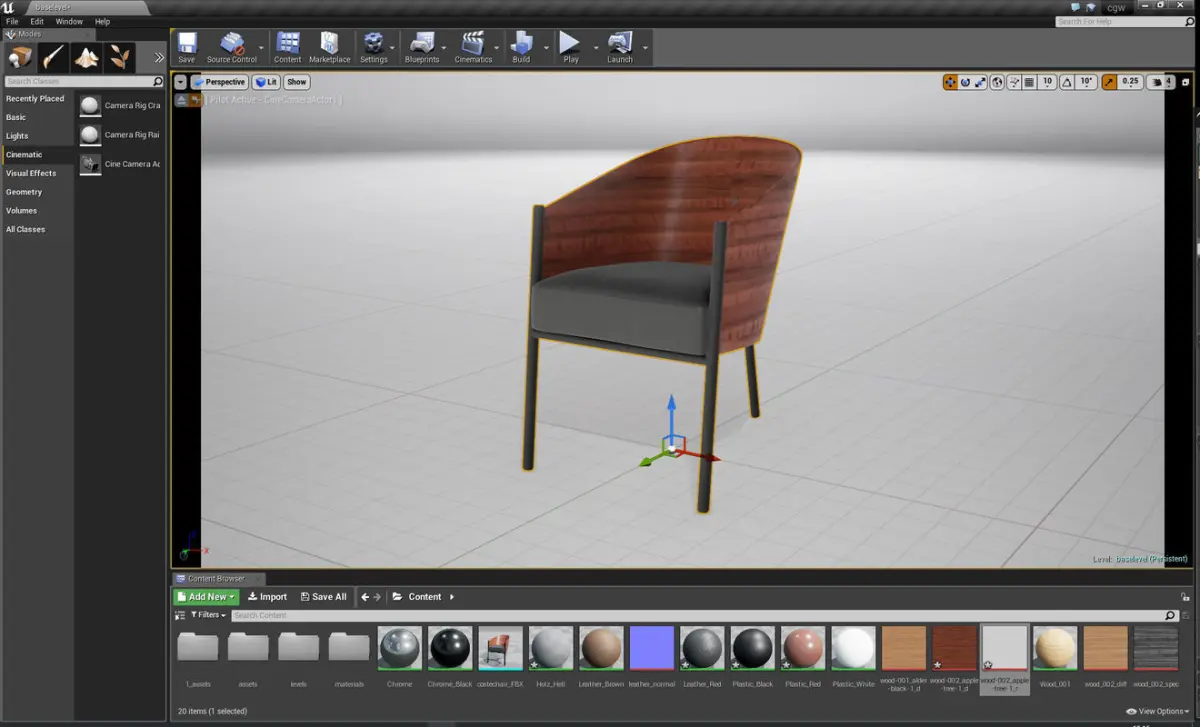1200x727 pixels.
Task: Open viewport options arrow dropdown
Action: (x=181, y=82)
